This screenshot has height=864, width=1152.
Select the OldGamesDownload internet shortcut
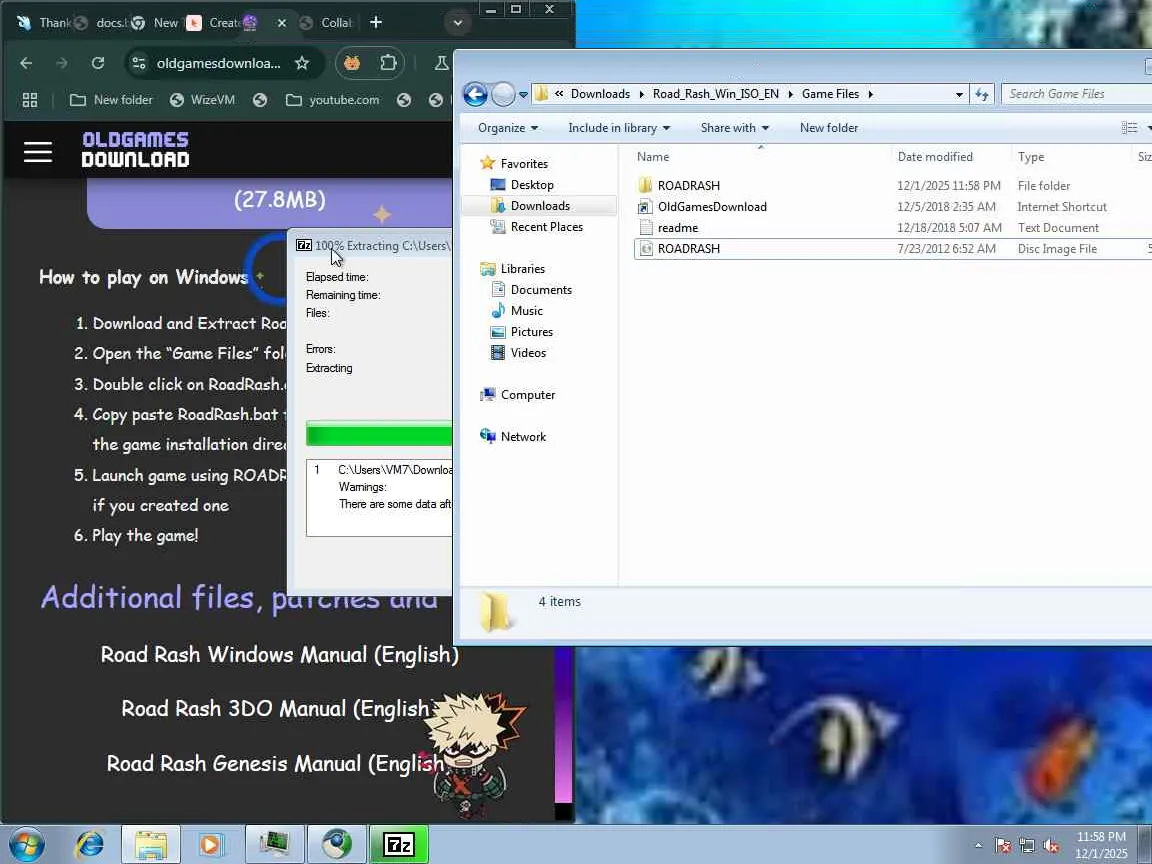pos(892,207)
